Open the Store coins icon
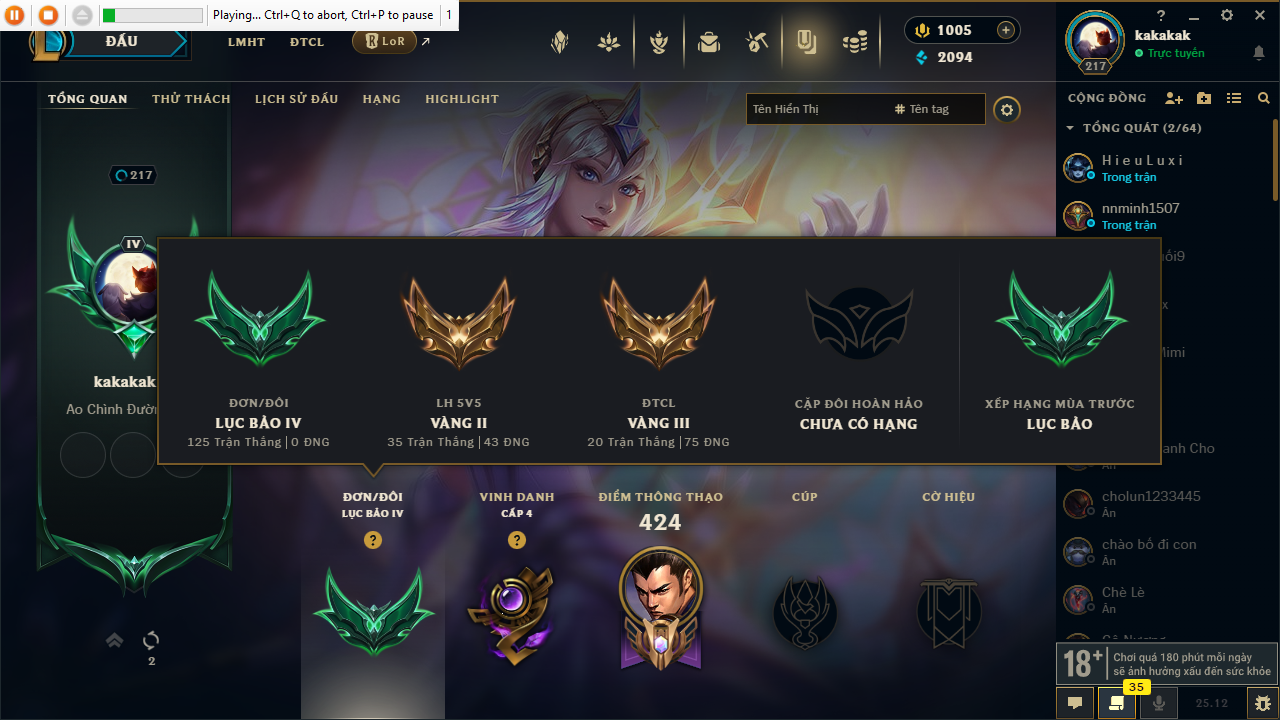 coord(854,42)
